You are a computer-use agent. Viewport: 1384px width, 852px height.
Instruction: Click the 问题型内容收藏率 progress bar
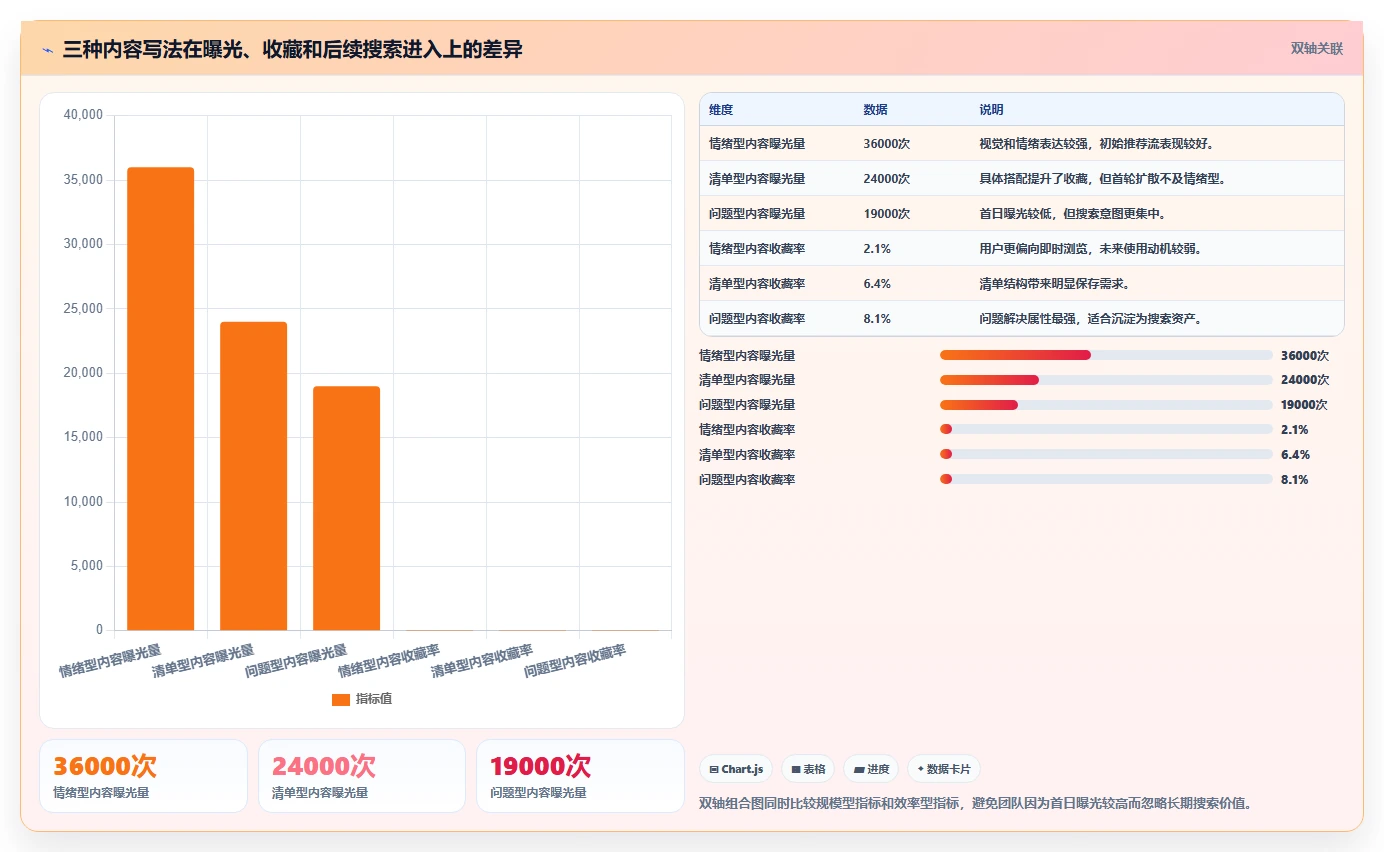1106,480
